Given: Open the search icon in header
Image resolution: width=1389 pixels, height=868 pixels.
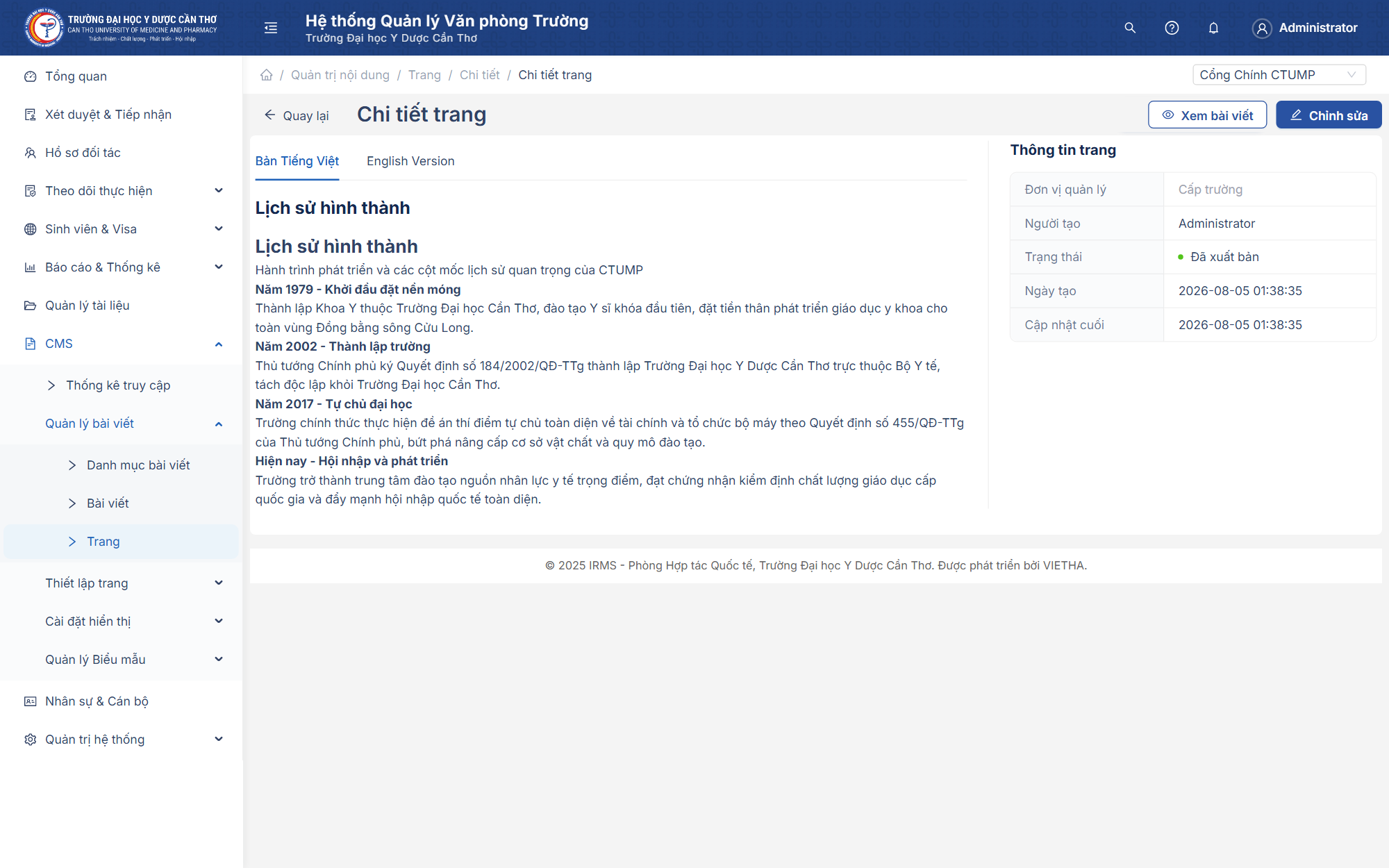Looking at the screenshot, I should point(1130,28).
